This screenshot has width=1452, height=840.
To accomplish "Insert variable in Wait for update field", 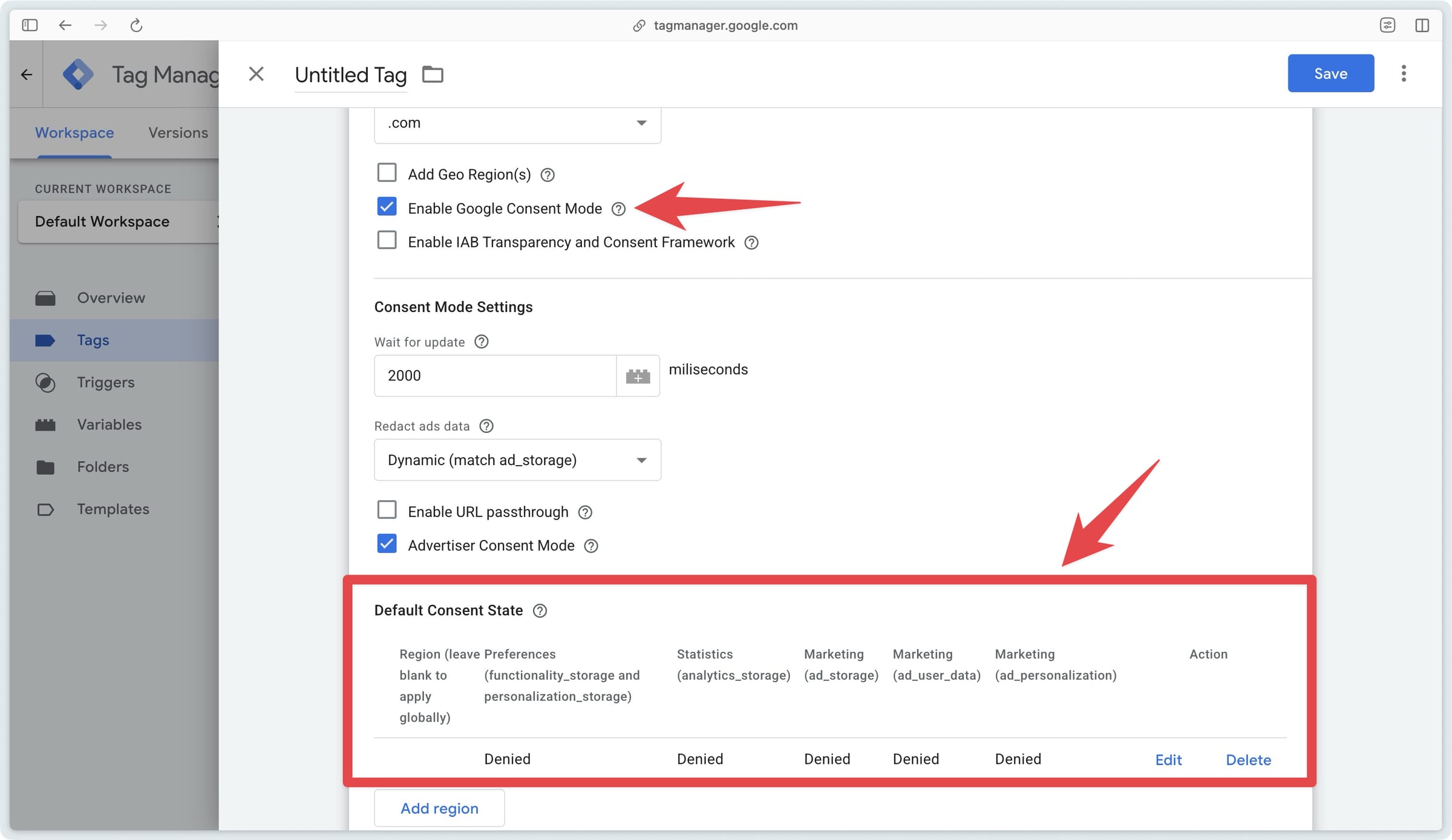I will [638, 376].
